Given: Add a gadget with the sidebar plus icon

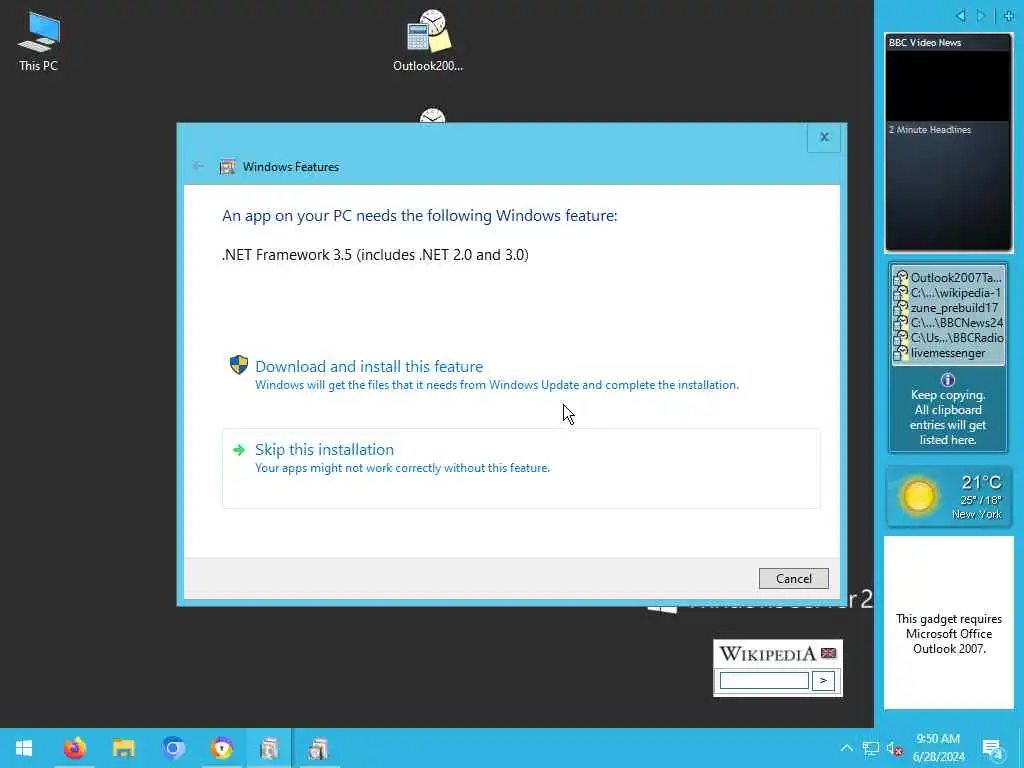Looking at the screenshot, I should coord(1008,16).
